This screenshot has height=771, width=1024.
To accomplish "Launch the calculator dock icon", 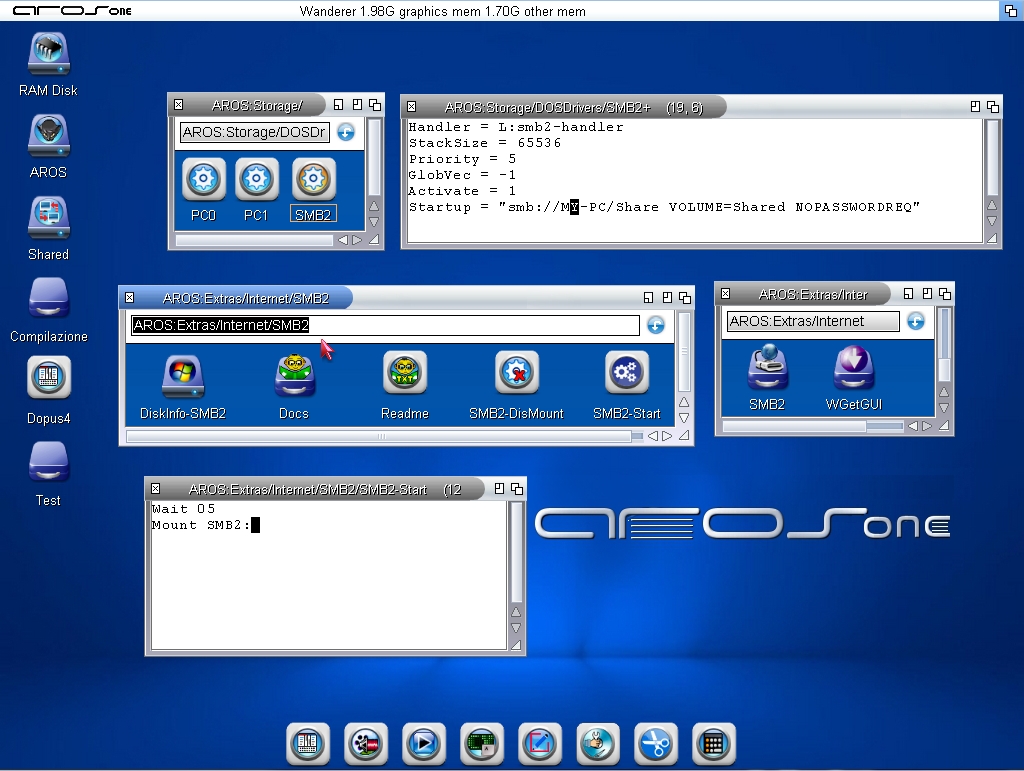I will (x=714, y=744).
